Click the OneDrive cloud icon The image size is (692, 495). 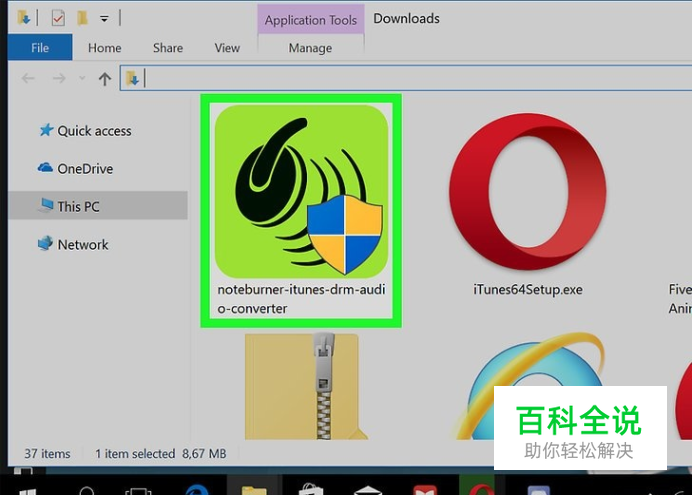click(45, 168)
